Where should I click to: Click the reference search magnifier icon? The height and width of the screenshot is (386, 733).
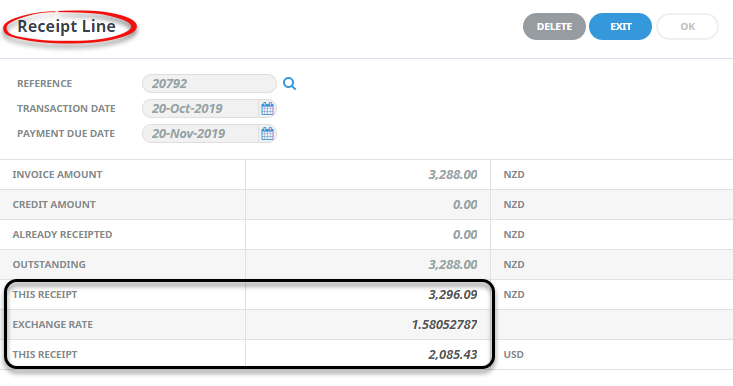(289, 84)
